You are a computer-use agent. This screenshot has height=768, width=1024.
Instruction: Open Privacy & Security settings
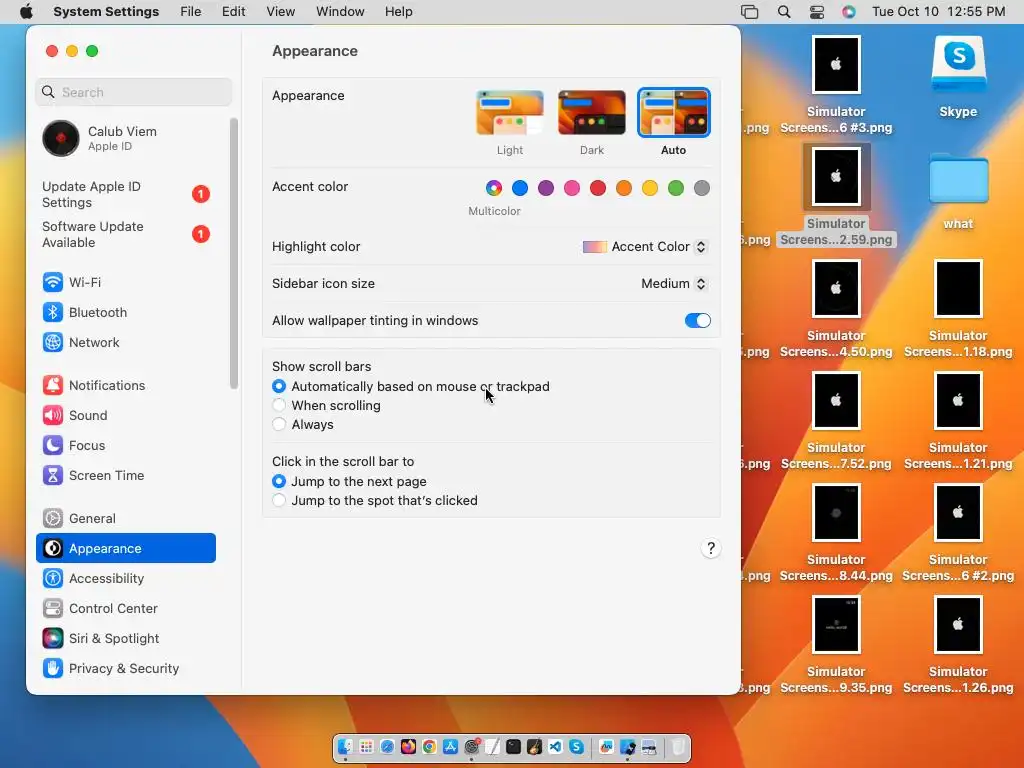coord(110,669)
